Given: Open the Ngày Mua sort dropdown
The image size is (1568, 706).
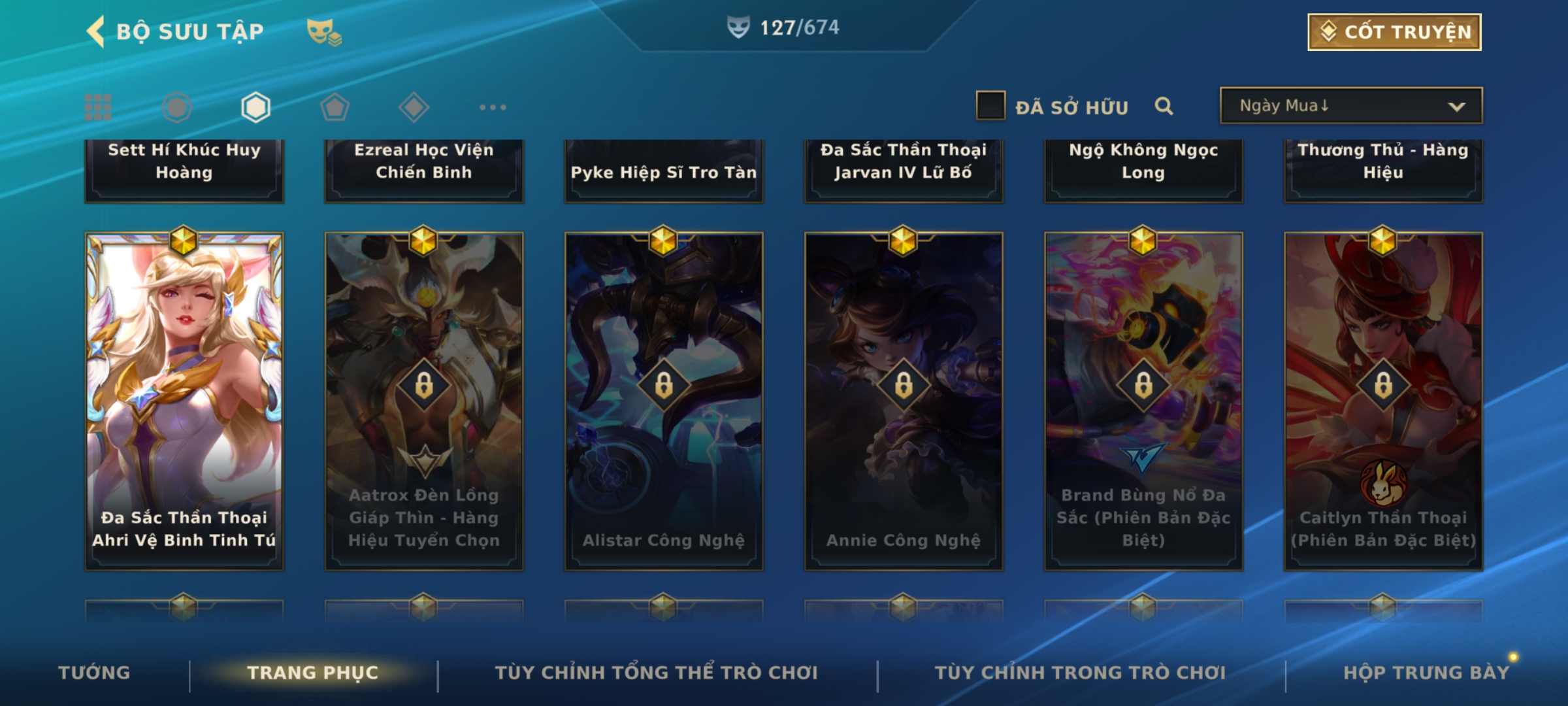Looking at the screenshot, I should click(1351, 105).
